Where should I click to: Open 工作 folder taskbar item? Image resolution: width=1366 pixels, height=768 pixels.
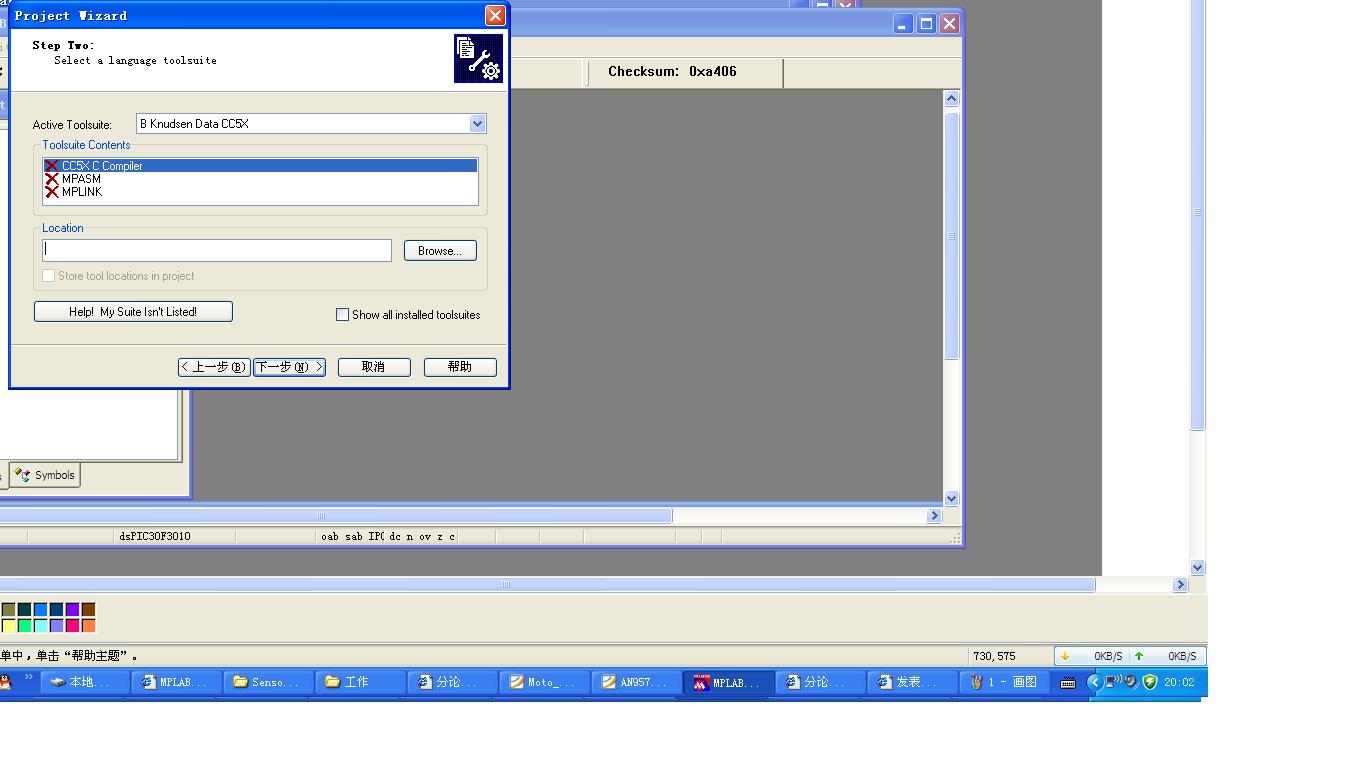pyautogui.click(x=360, y=682)
